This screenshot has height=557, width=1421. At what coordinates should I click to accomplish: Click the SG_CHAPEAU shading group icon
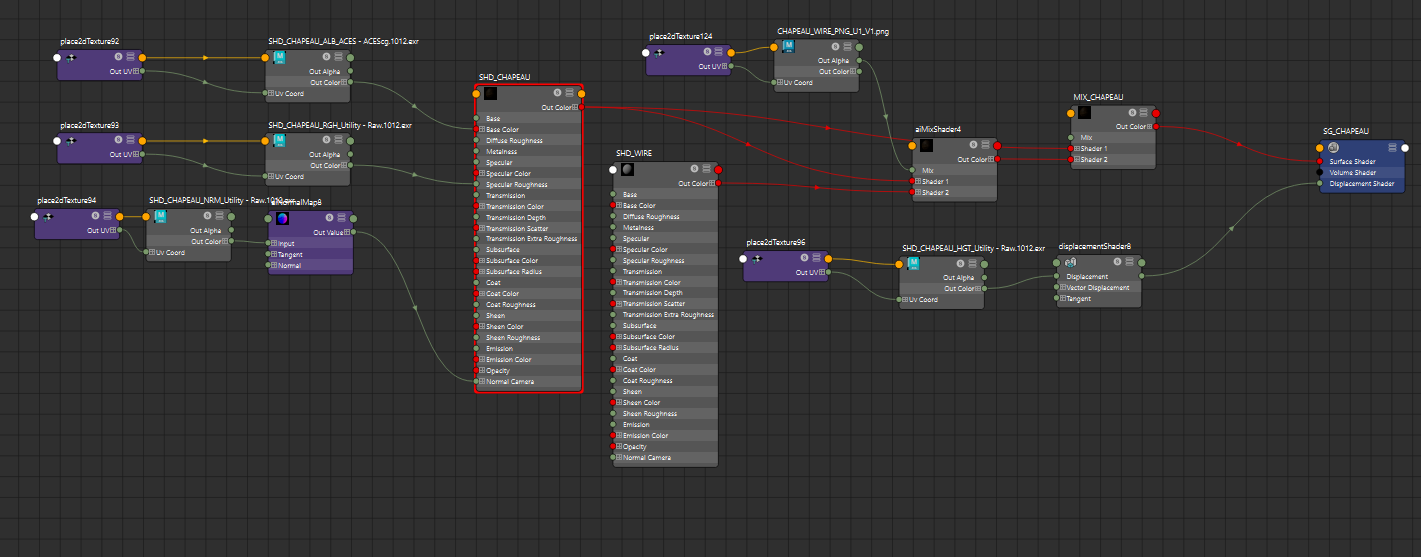tap(1333, 148)
